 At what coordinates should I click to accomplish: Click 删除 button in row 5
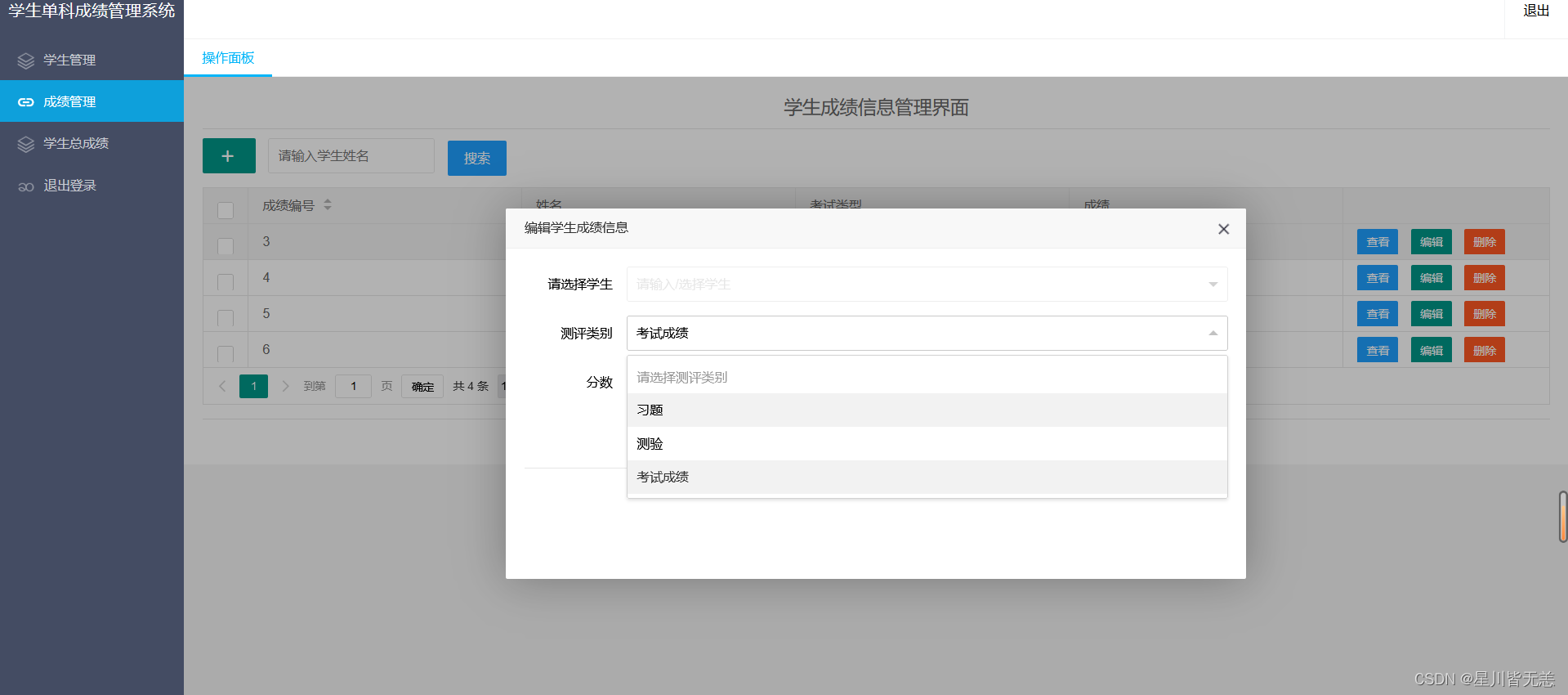click(1485, 314)
